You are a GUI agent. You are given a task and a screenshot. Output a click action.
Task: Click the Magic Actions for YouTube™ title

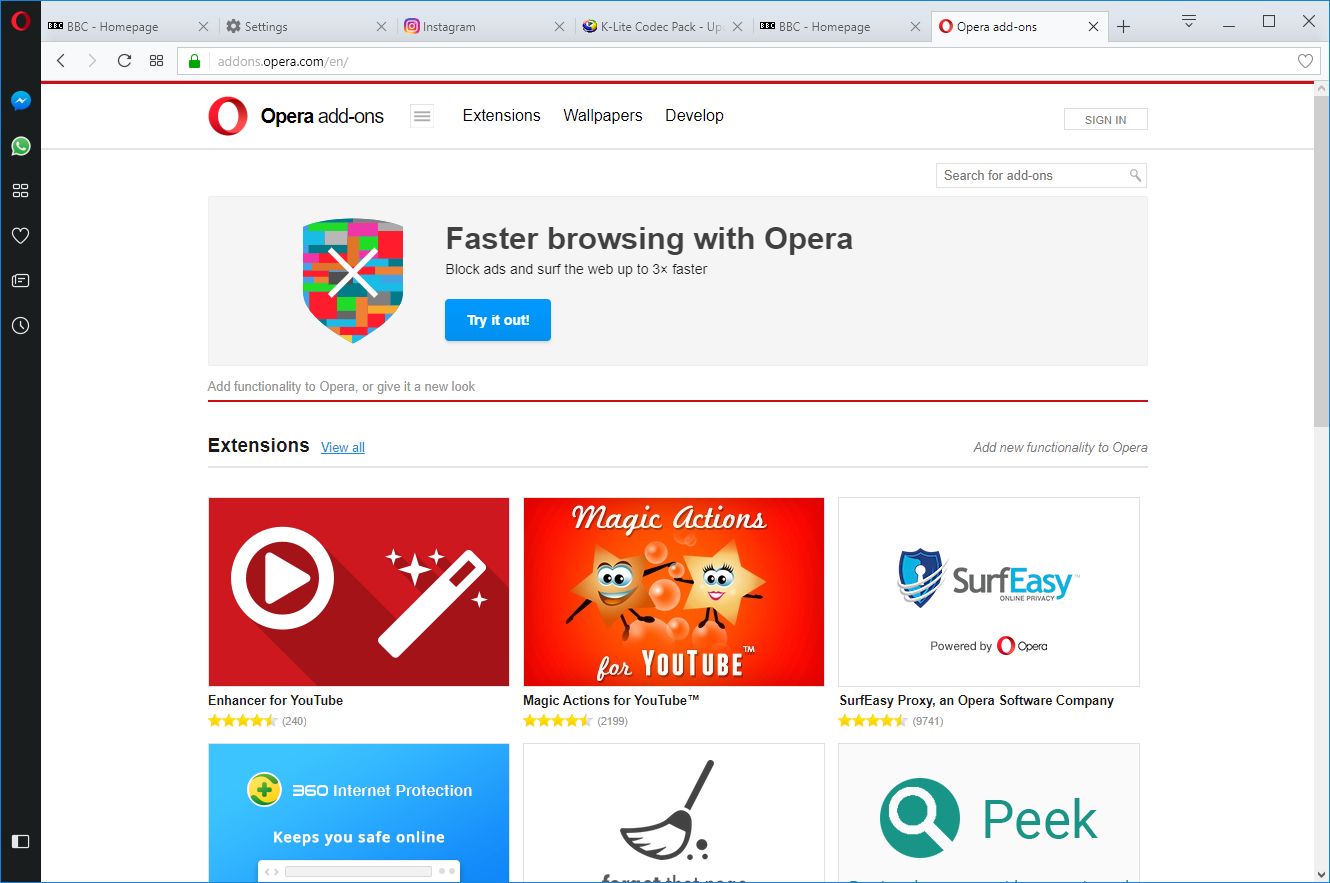pos(611,700)
